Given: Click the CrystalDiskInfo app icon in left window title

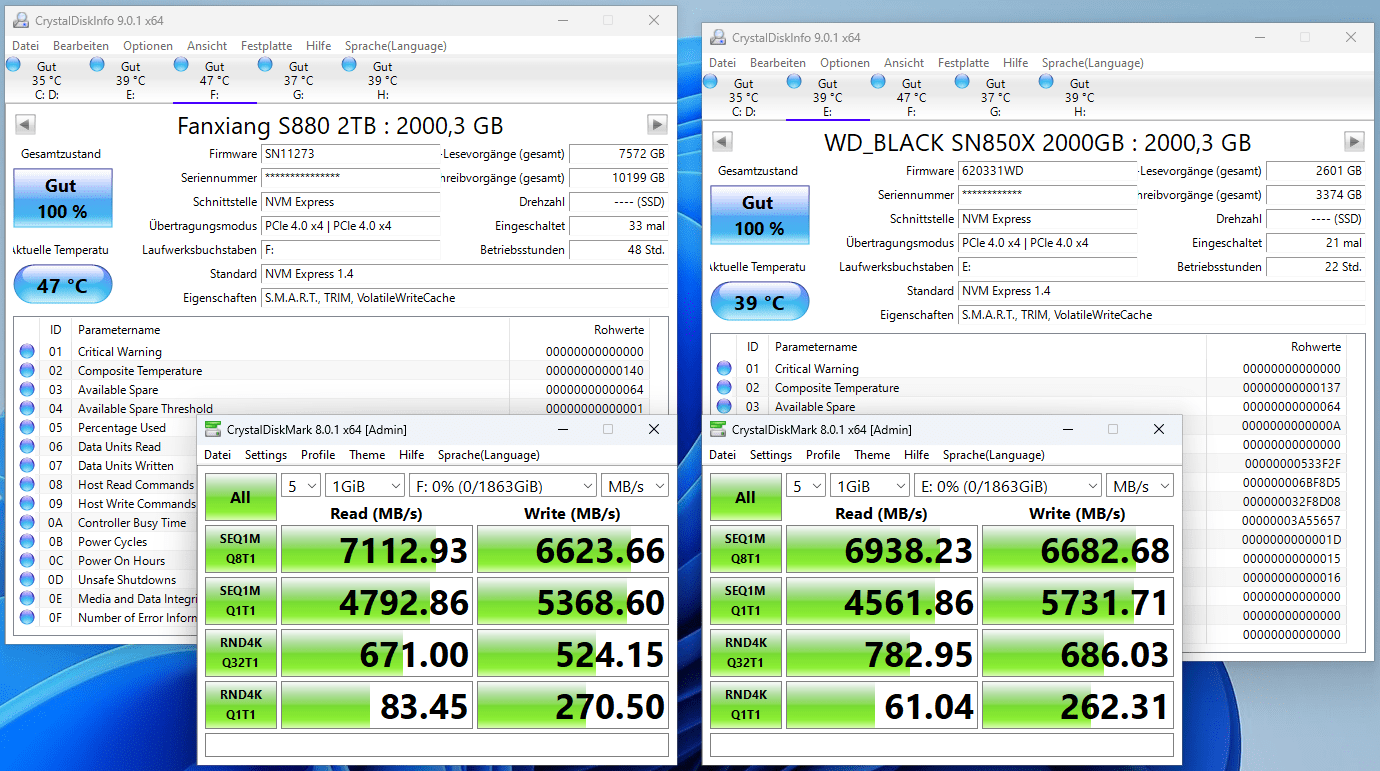Looking at the screenshot, I should pos(21,20).
